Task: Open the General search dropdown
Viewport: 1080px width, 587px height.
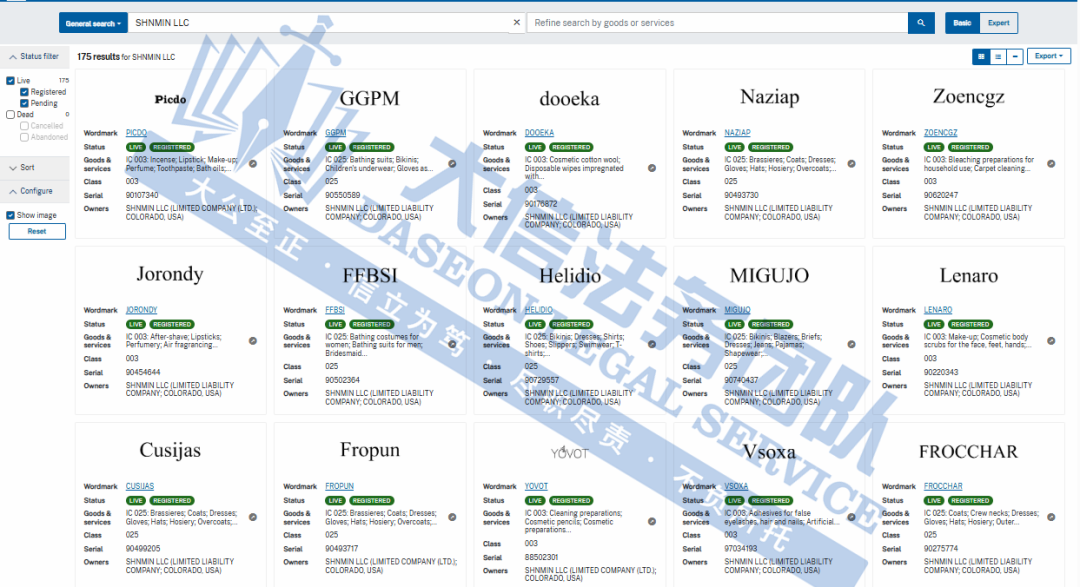Action: tap(93, 23)
